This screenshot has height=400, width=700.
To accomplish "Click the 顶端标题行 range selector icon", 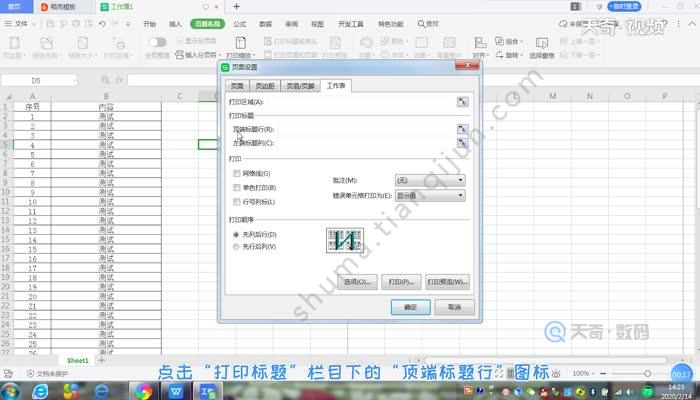I will click(x=462, y=129).
